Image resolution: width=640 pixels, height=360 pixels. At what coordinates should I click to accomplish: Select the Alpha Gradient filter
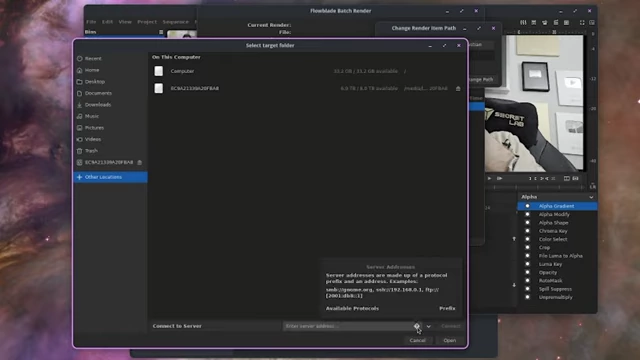[557, 206]
